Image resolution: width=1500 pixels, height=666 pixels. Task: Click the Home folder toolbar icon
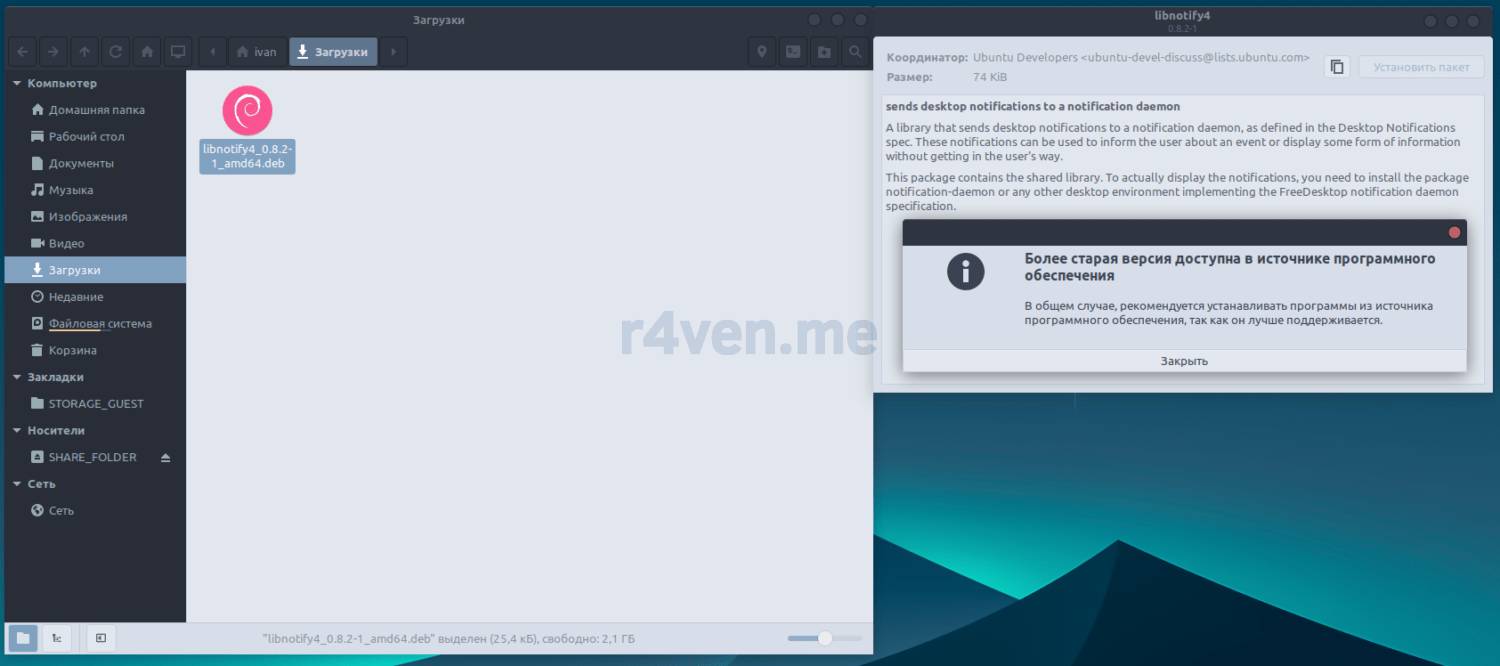tap(147, 52)
